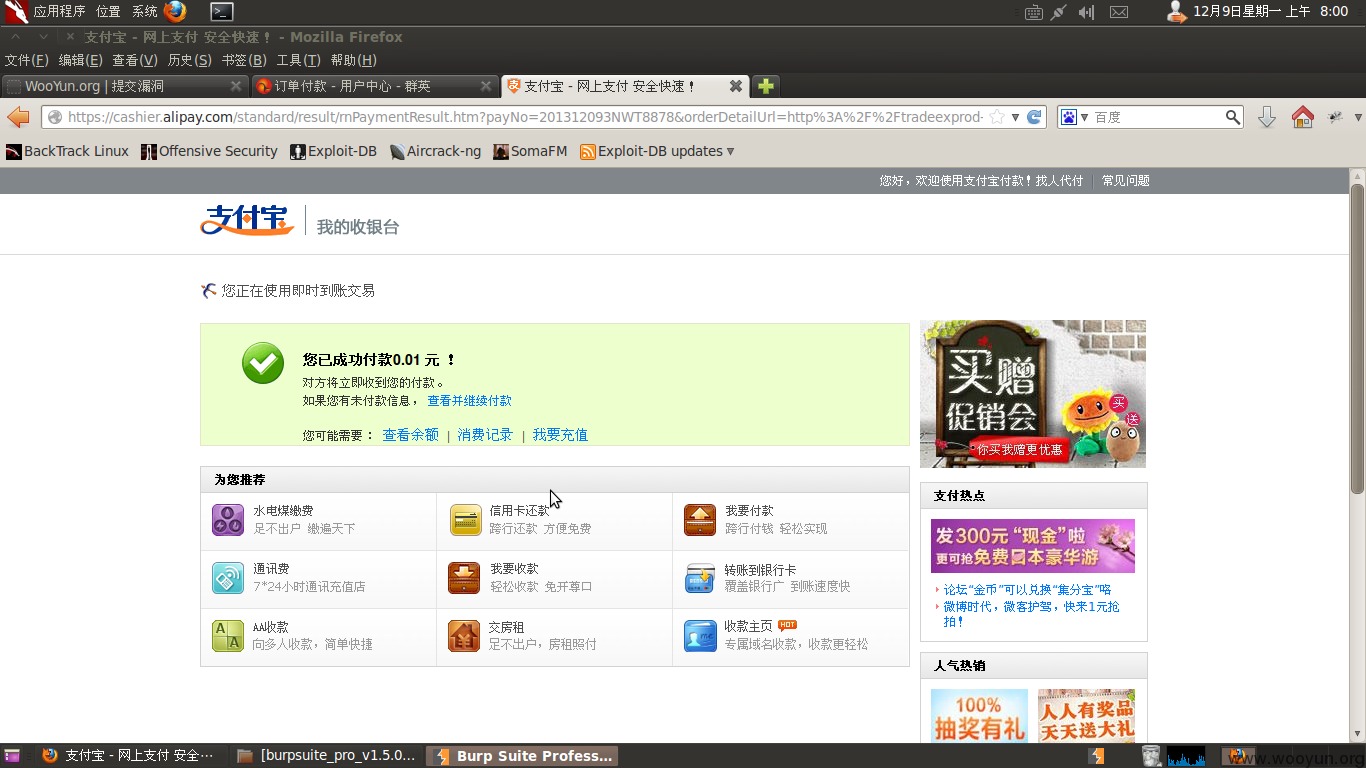Click the 我要充值 recharge link

[x=560, y=435]
